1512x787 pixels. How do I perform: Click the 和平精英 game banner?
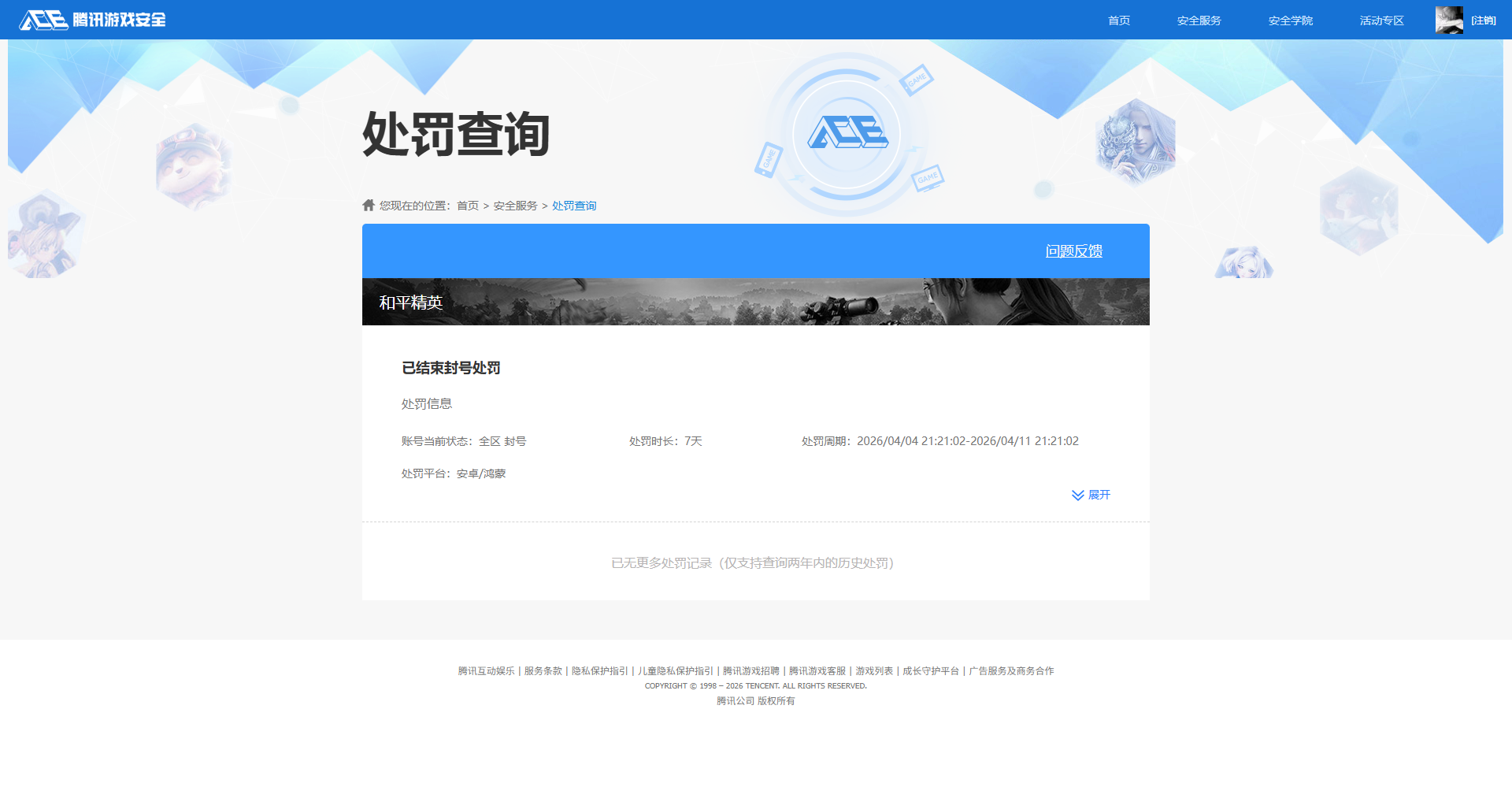756,302
